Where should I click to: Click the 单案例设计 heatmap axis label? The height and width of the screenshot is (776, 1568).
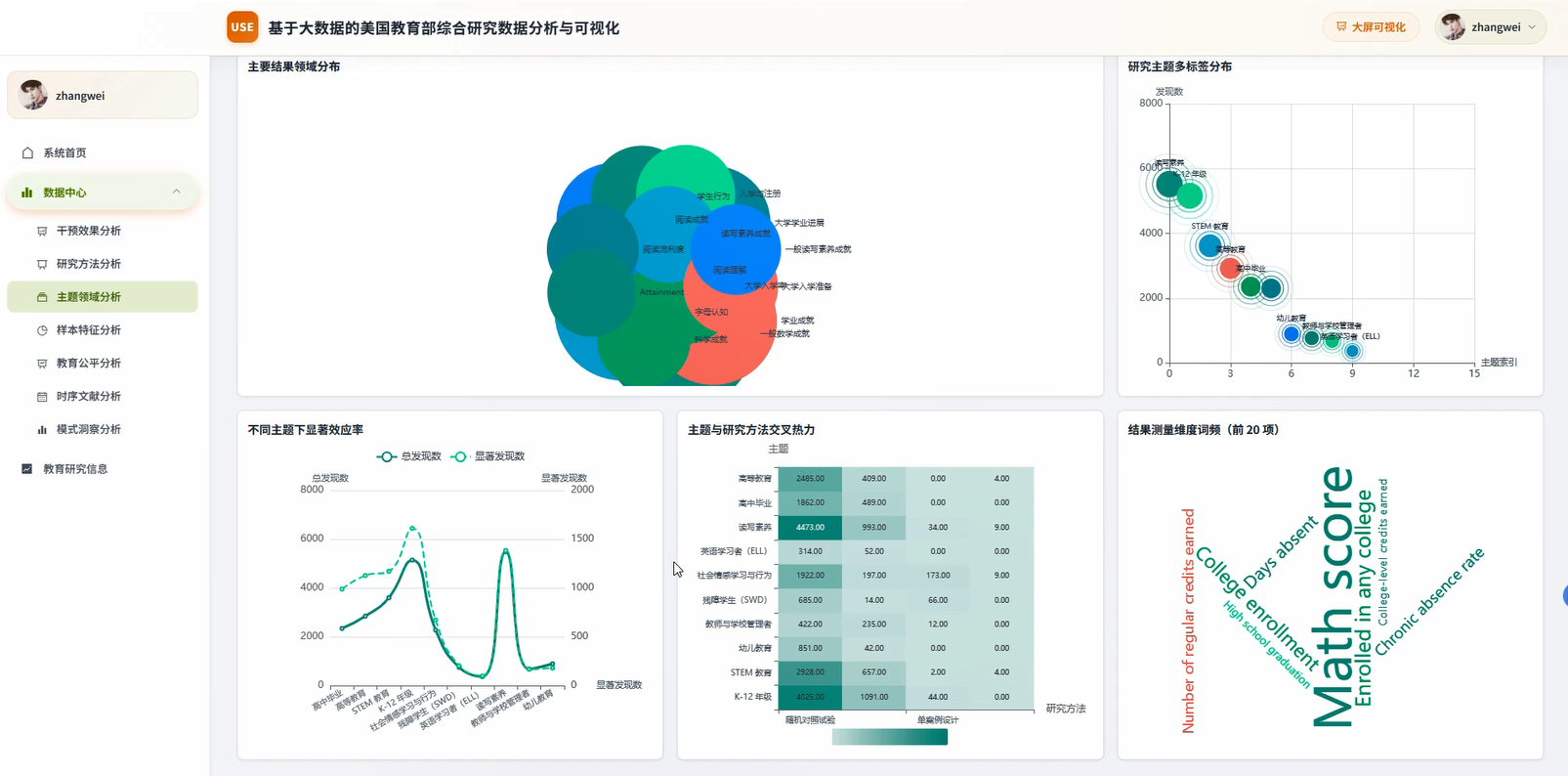click(x=938, y=720)
